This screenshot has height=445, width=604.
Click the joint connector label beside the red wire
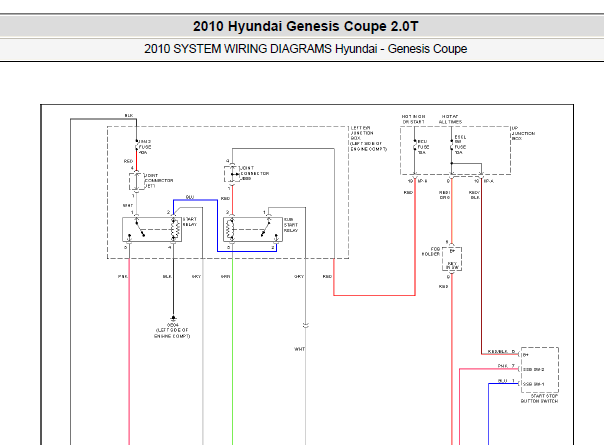click(x=255, y=173)
